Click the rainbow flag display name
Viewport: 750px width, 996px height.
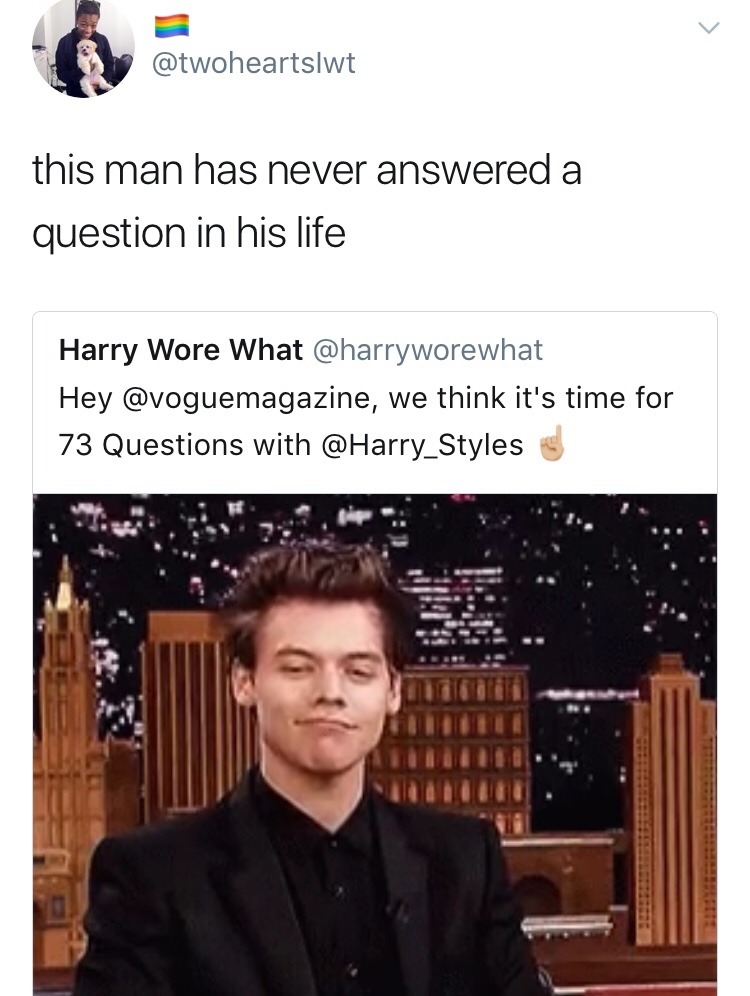coord(172,25)
